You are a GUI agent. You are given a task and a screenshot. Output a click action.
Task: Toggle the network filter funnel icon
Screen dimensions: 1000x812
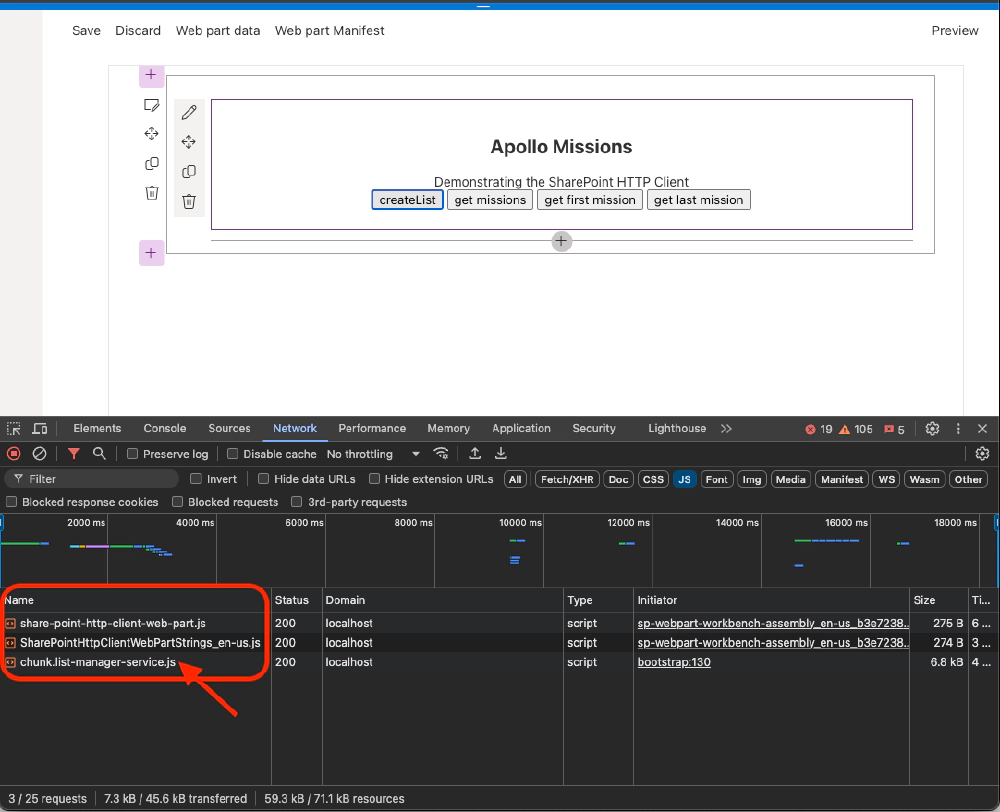(x=73, y=454)
